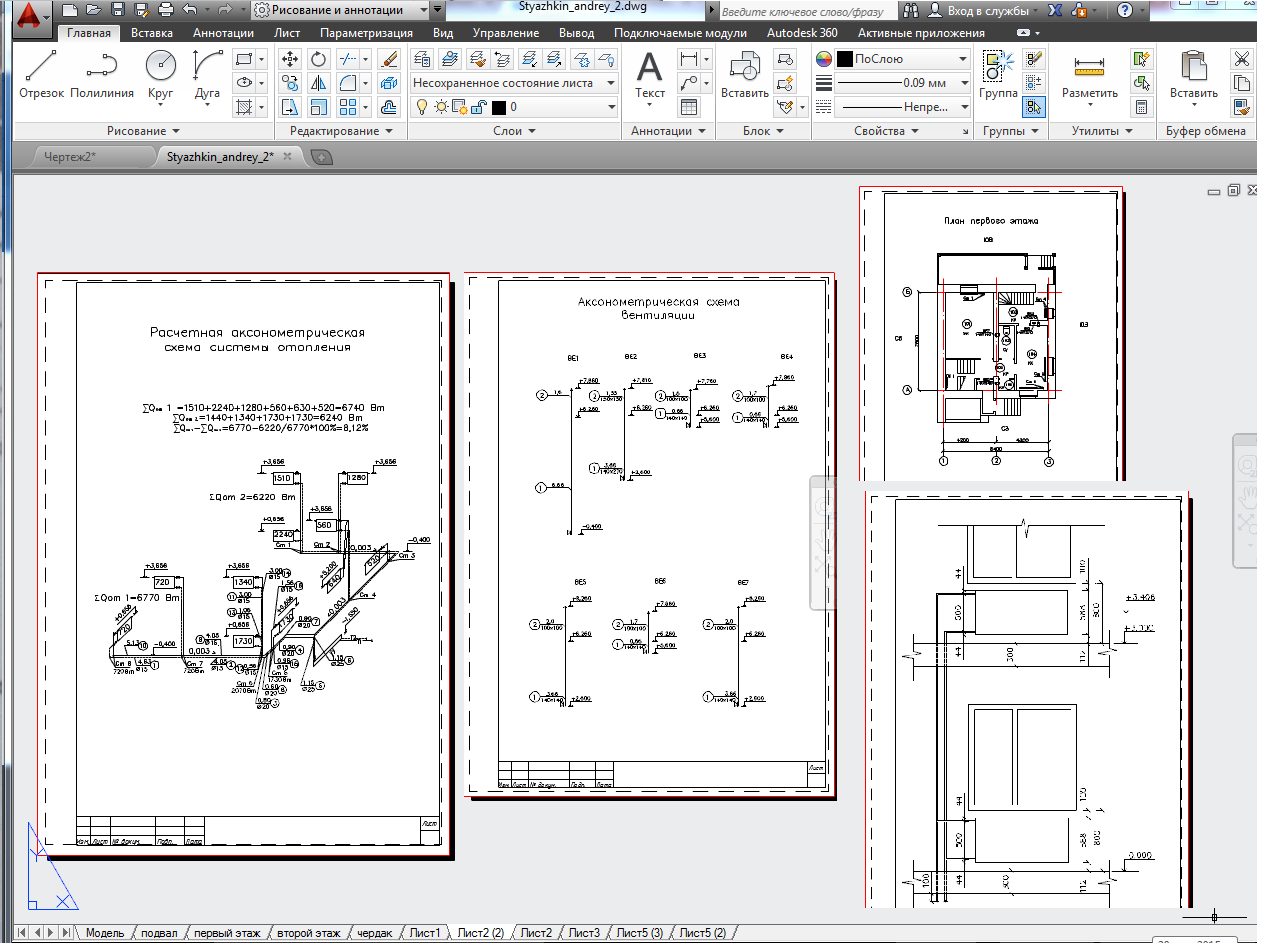The width and height of the screenshot is (1272, 952).
Task: Save the drawing with the floppy icon
Action: pyautogui.click(x=117, y=10)
